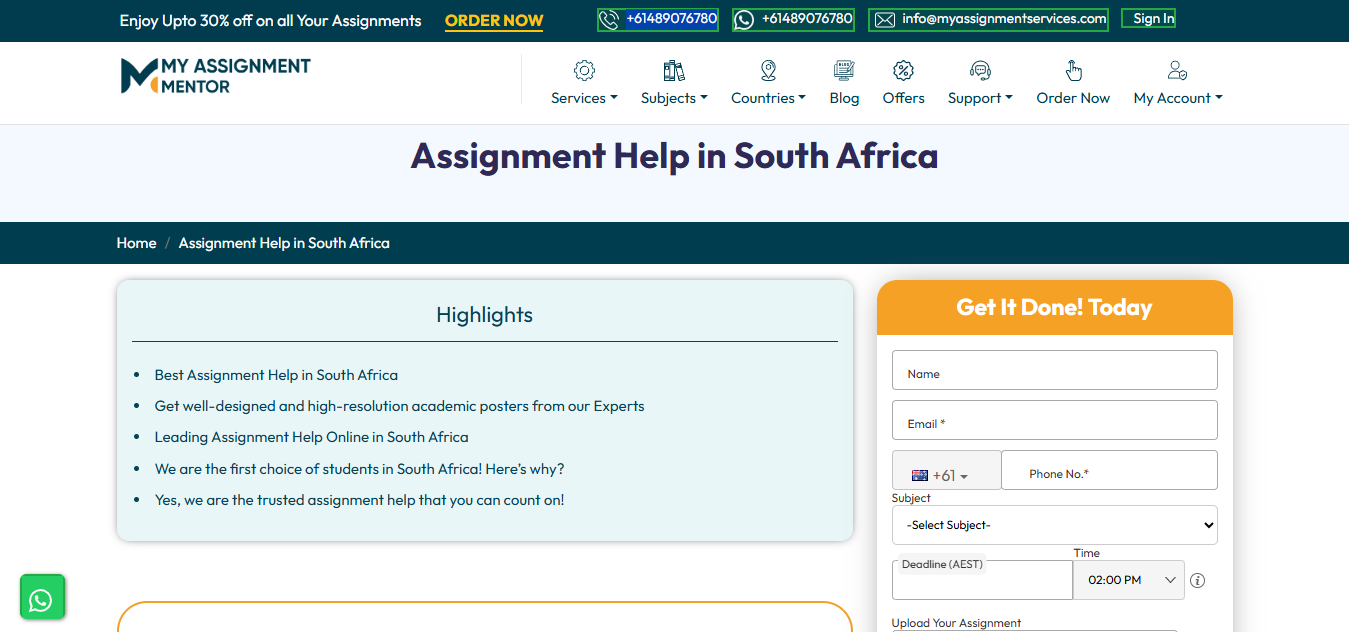Screen dimensions: 1349x632
Task: Click the Offers discount badge icon
Action: [903, 70]
